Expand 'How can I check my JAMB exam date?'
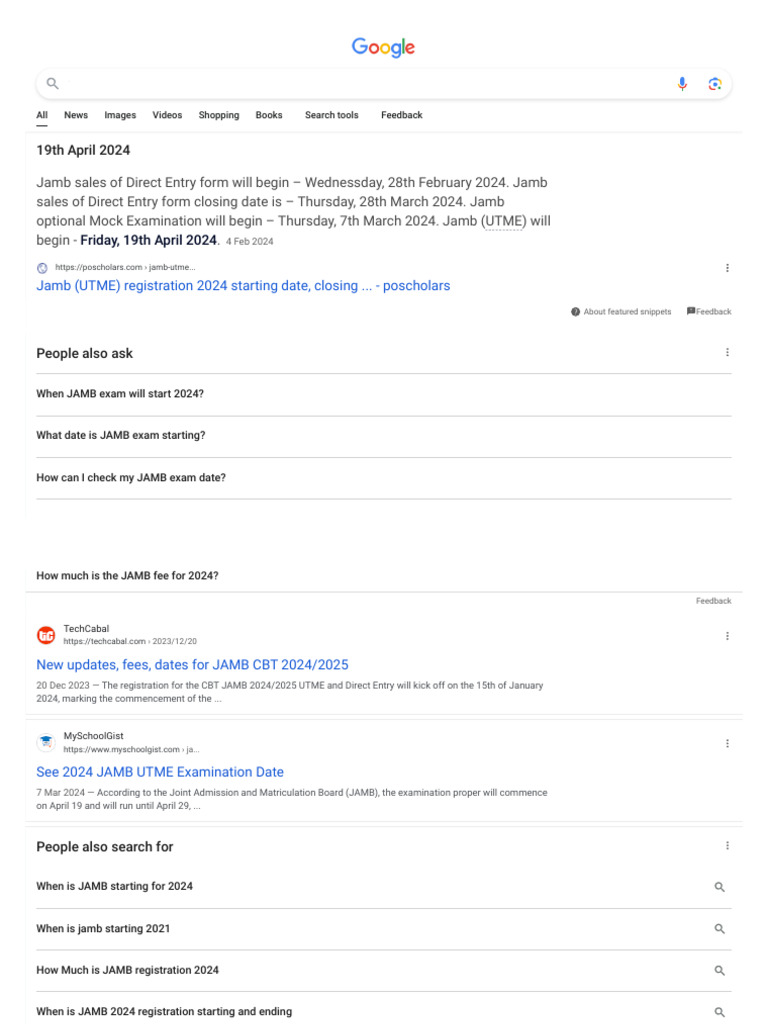The image size is (768, 1024). [x=131, y=478]
